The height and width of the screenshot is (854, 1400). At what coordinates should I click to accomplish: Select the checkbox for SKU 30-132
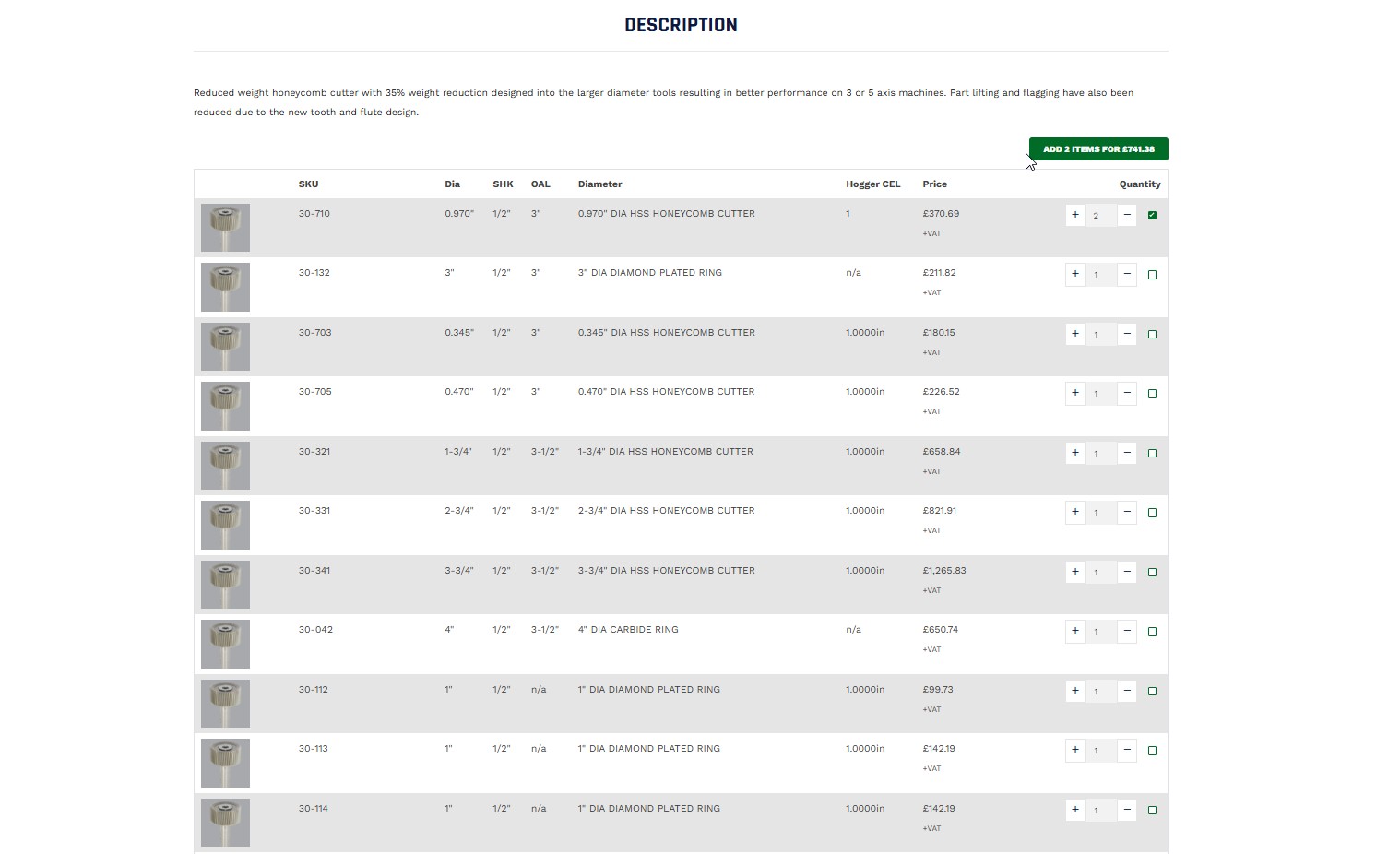pyautogui.click(x=1152, y=275)
